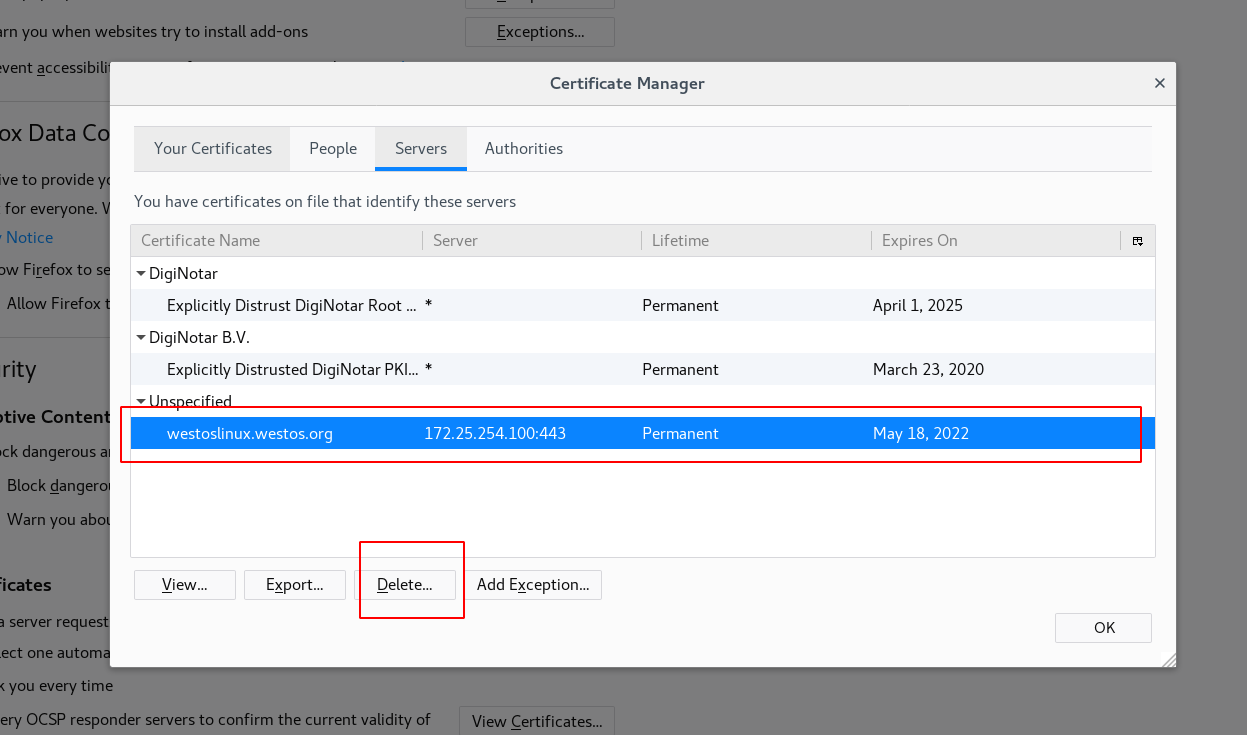Select the westoslinux.westos.org certificate

click(x=250, y=434)
